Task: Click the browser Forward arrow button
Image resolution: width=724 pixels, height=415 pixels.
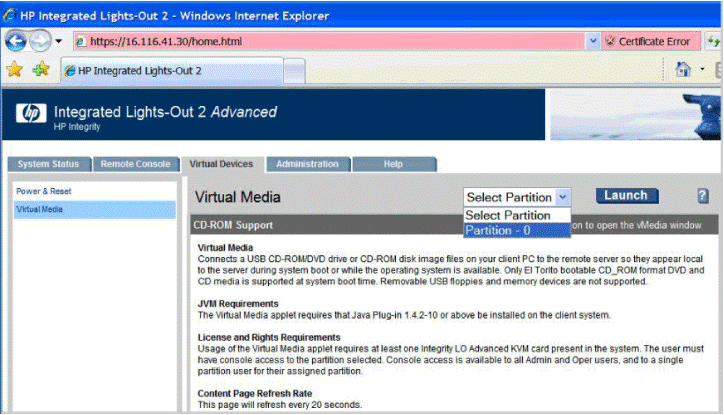Action: (x=40, y=41)
